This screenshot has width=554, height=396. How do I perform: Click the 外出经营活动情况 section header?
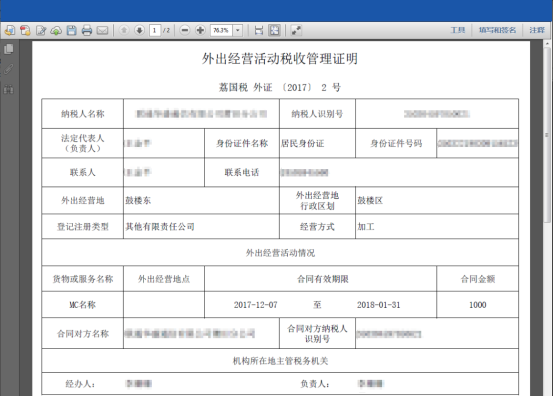pyautogui.click(x=280, y=253)
